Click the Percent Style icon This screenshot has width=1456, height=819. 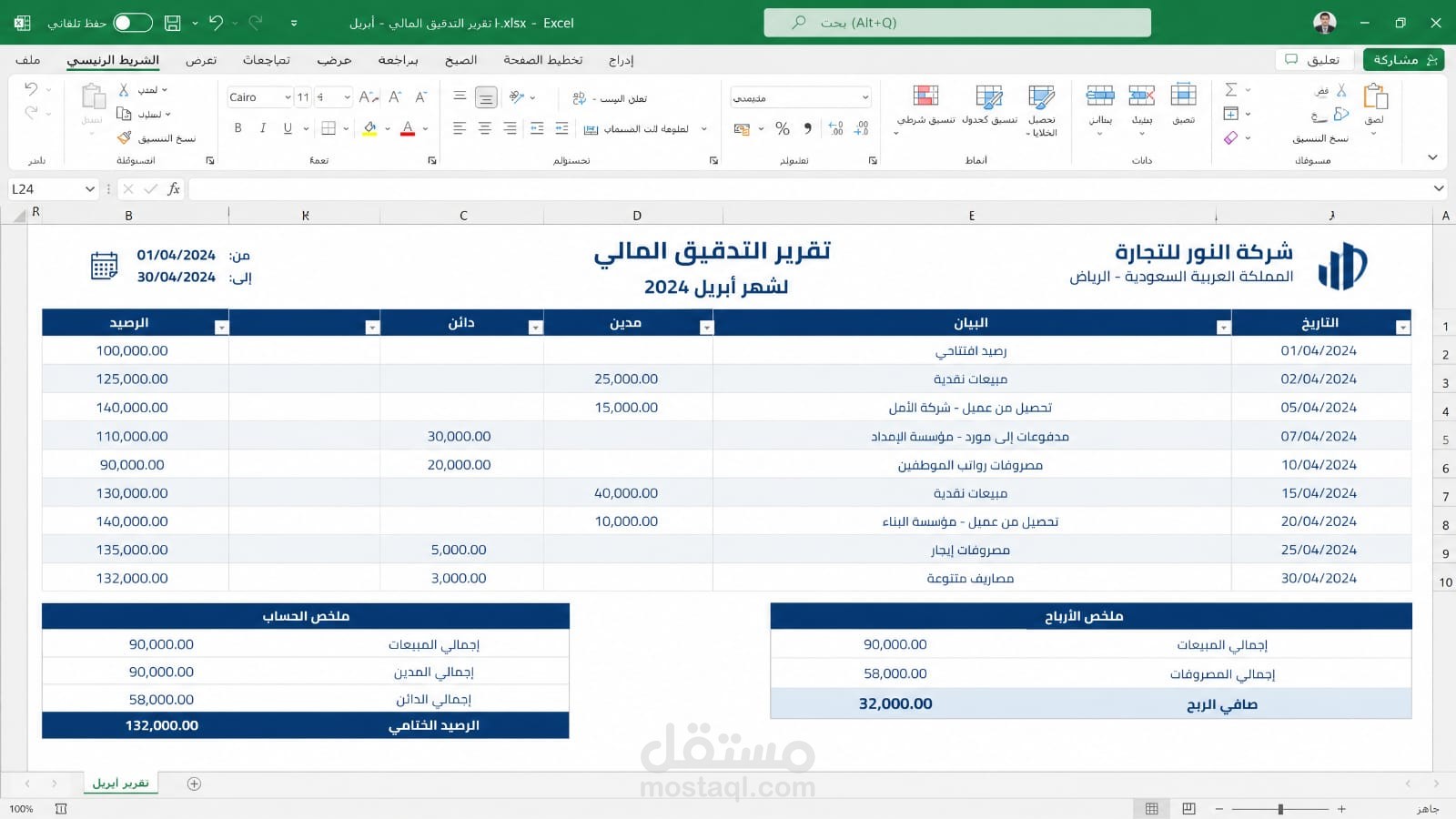tap(783, 128)
